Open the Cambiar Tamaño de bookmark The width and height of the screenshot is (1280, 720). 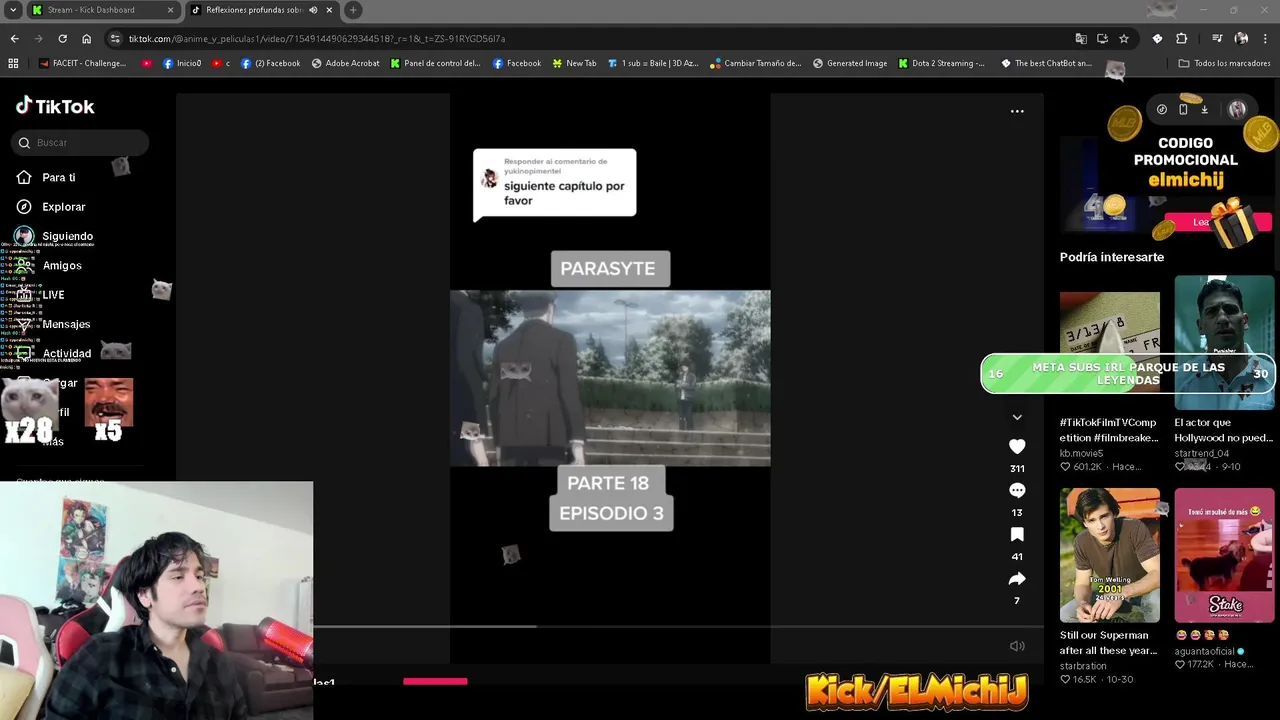pos(755,63)
